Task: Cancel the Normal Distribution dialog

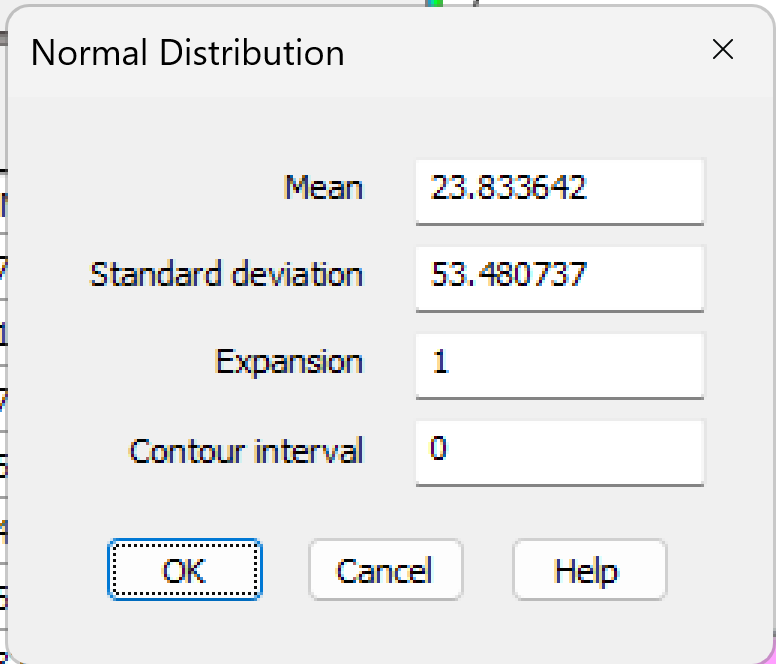Action: point(386,569)
